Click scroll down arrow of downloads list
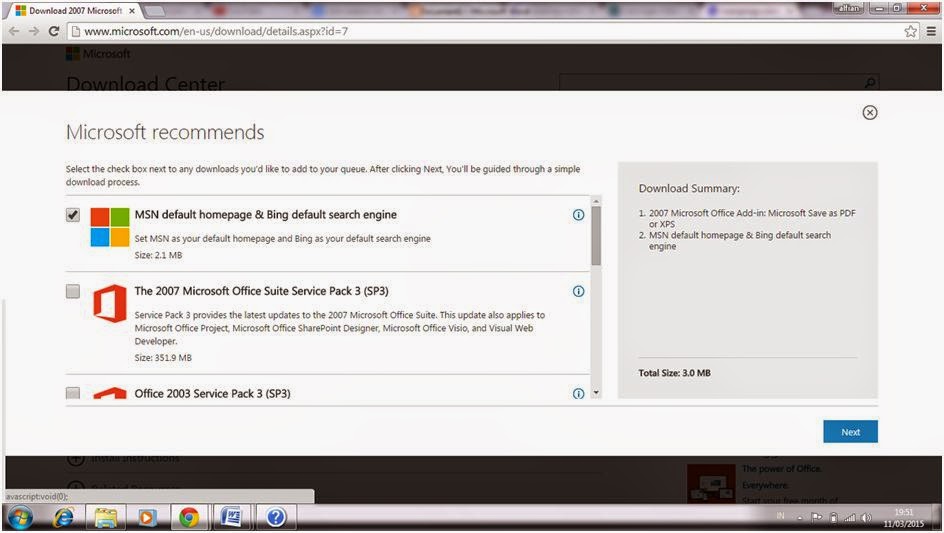The width and height of the screenshot is (944, 533). coord(596,393)
